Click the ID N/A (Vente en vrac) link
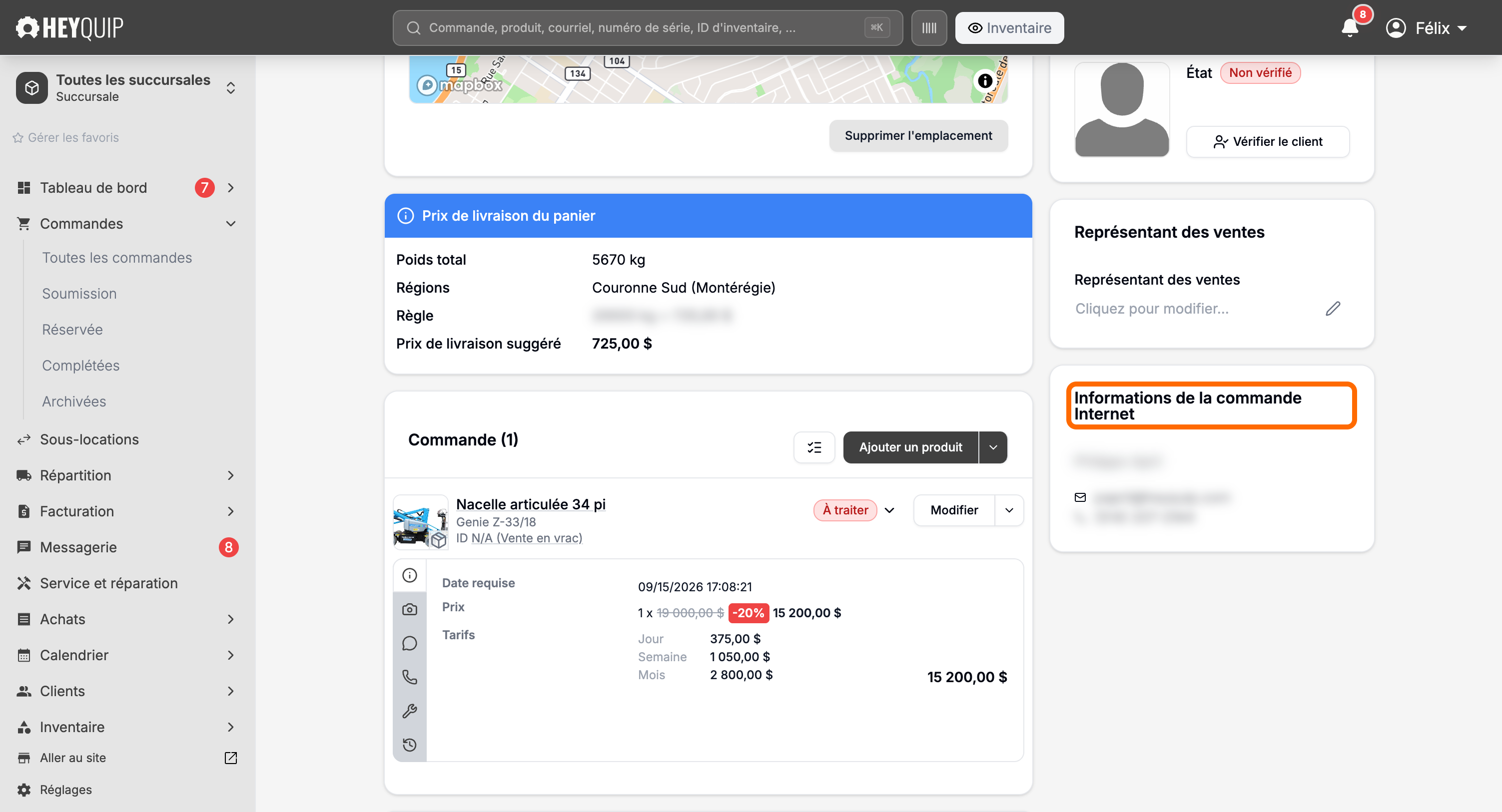 (x=527, y=538)
